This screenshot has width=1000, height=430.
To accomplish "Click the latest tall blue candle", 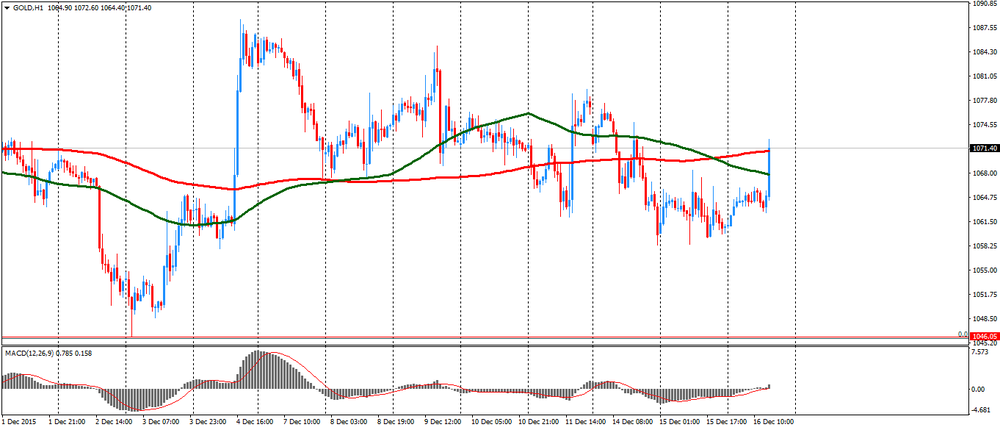I will coord(769,165).
